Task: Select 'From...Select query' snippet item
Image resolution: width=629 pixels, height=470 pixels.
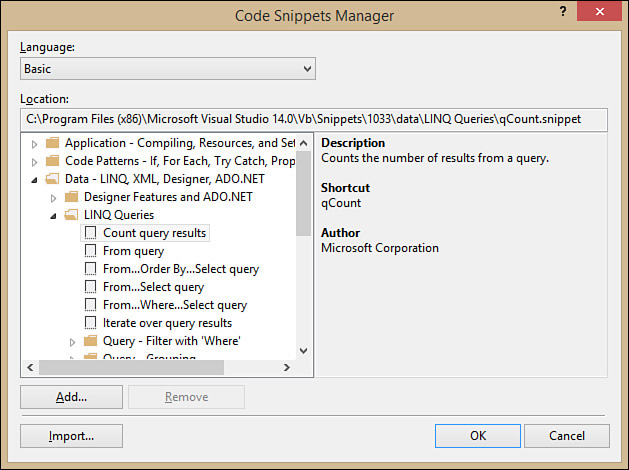Action: click(x=153, y=287)
